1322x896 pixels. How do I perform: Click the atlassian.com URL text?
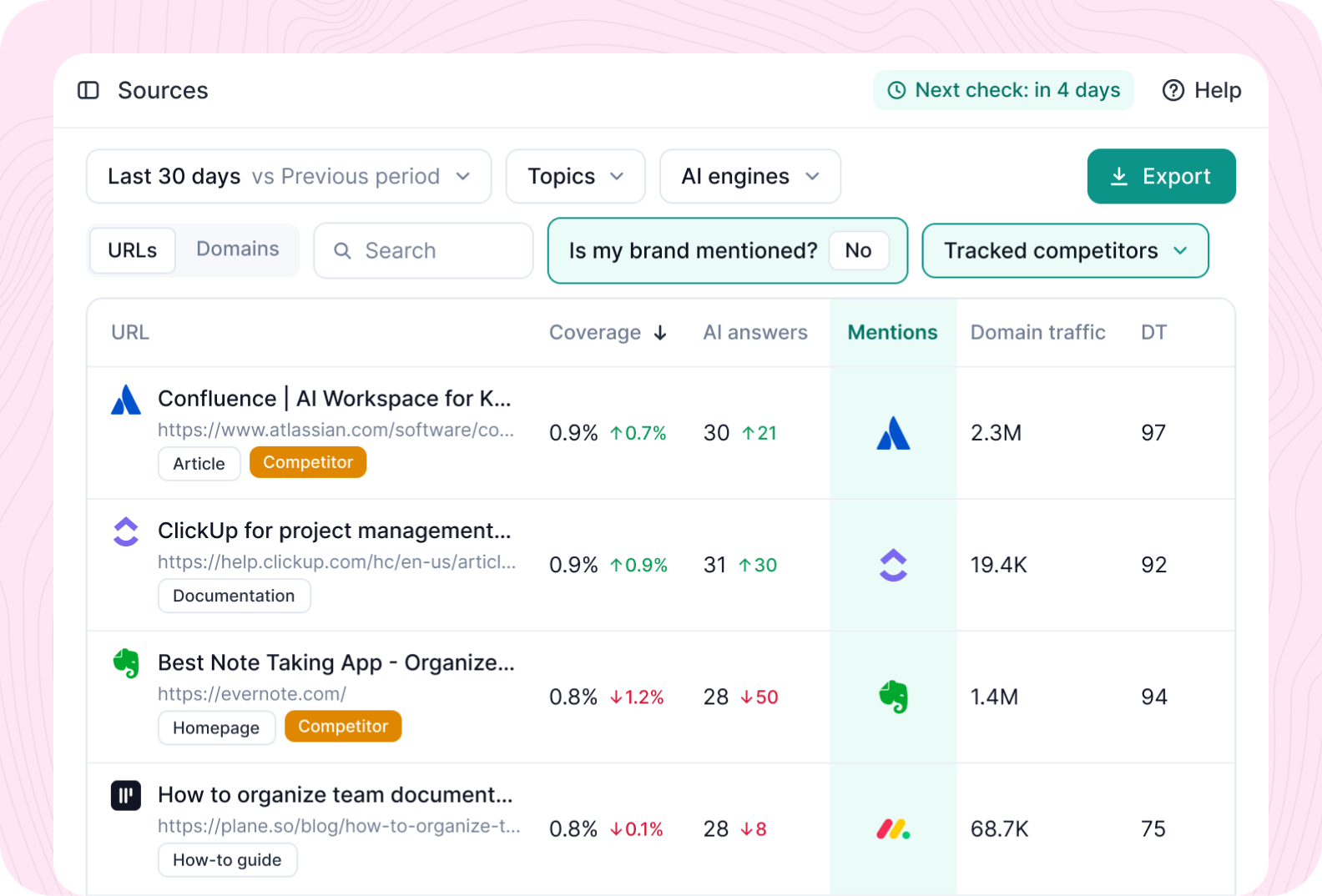336,430
